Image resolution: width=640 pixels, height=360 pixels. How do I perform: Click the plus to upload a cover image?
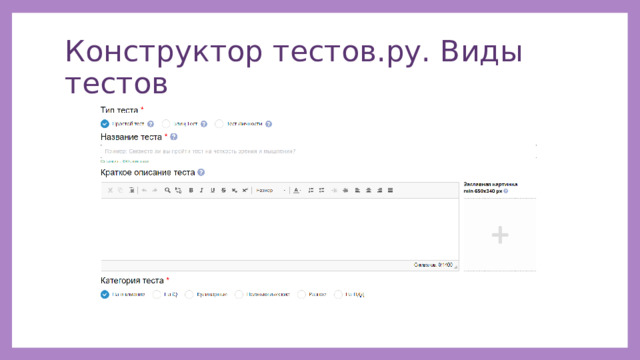coord(500,235)
